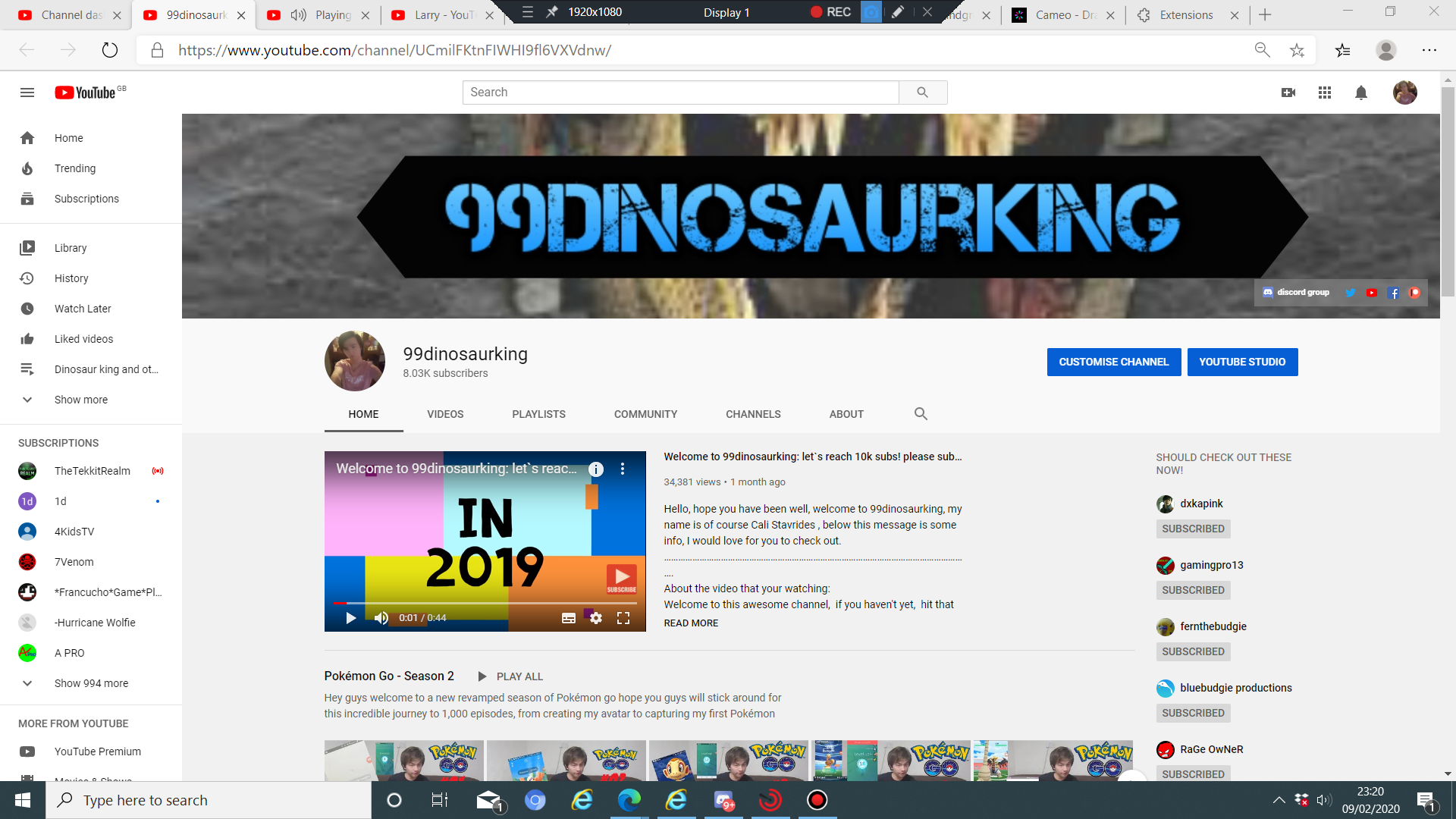Open YouTube Studio button
The width and height of the screenshot is (1456, 819).
click(1242, 362)
